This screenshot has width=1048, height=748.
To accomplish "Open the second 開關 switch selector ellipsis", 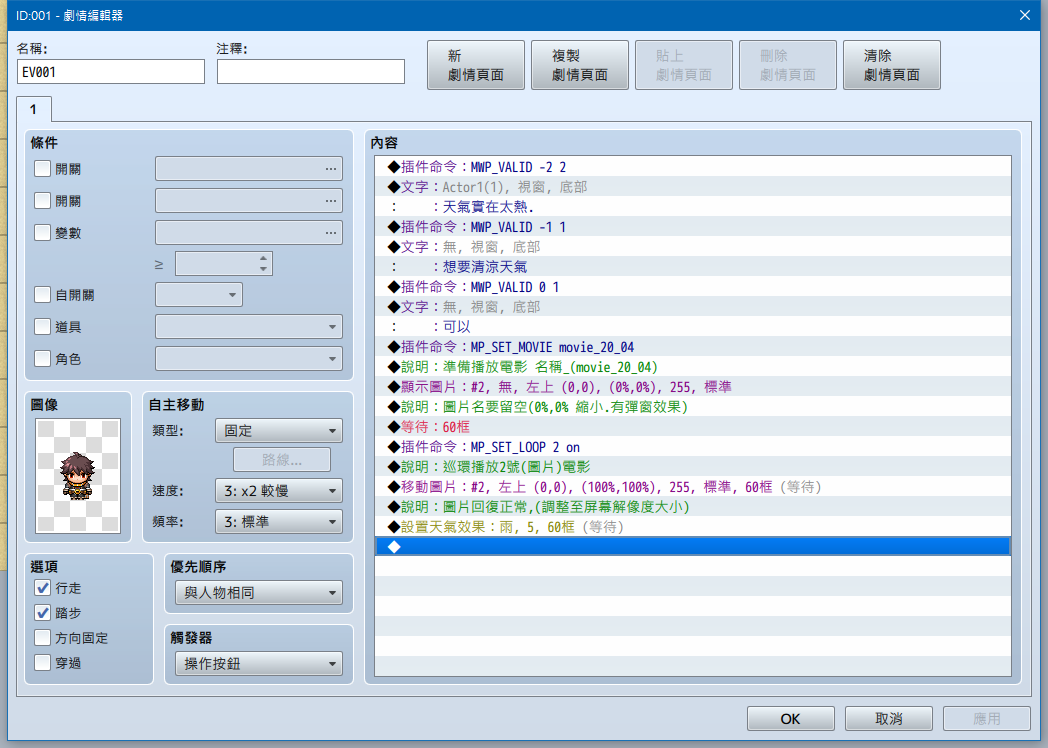I will click(x=331, y=201).
